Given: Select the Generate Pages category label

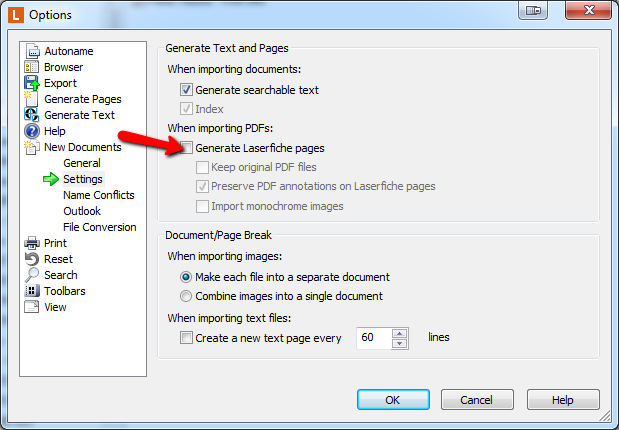Looking at the screenshot, I should point(83,99).
